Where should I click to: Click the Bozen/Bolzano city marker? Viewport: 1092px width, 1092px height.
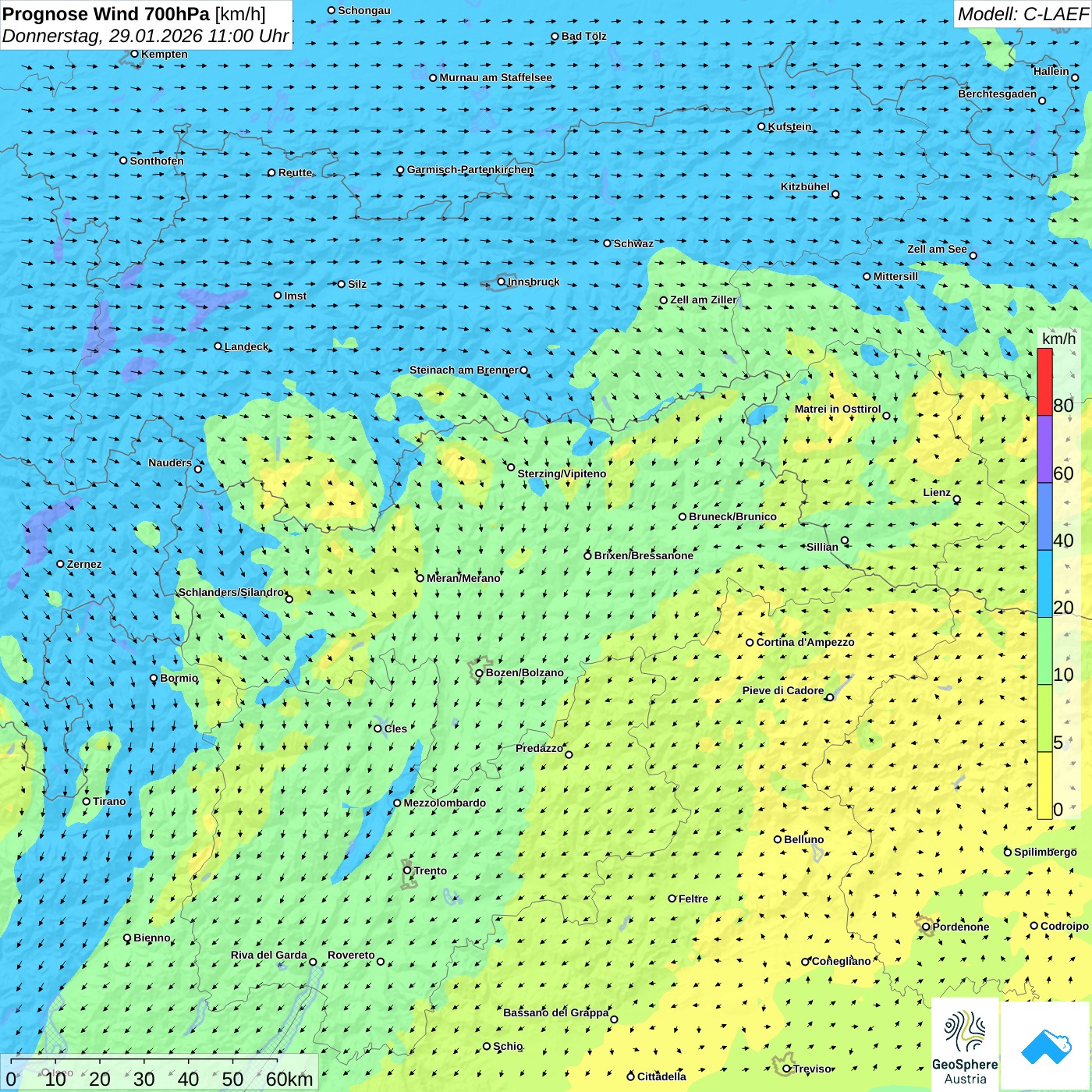pos(479,673)
